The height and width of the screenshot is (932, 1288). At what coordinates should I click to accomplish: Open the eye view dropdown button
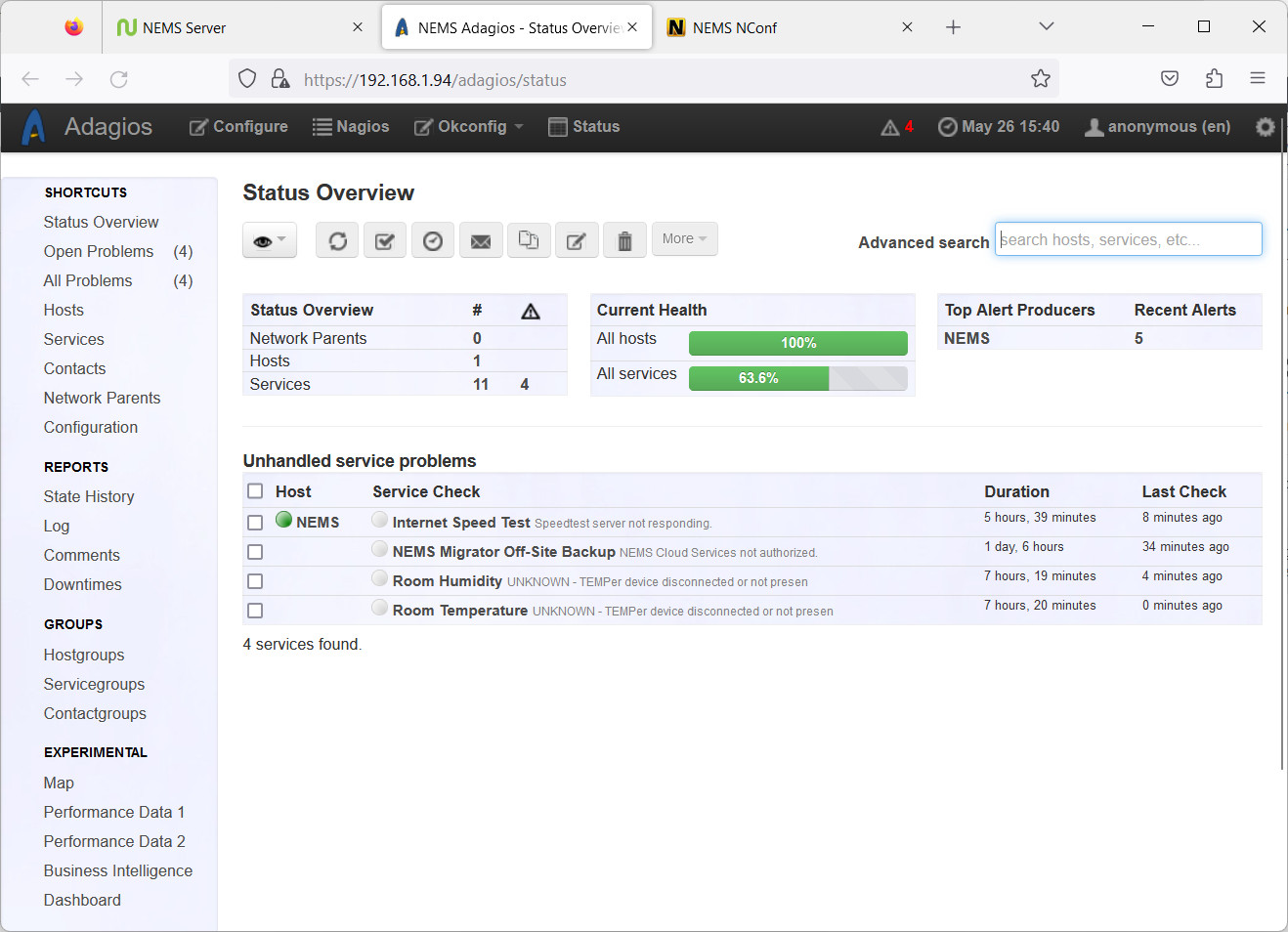pos(270,240)
